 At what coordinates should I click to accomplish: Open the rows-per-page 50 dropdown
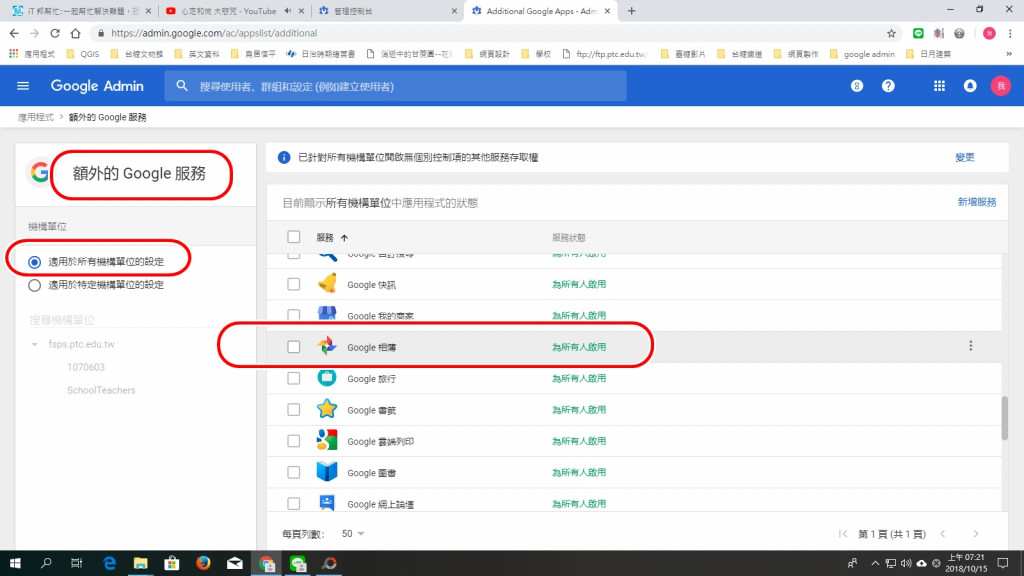click(x=353, y=534)
